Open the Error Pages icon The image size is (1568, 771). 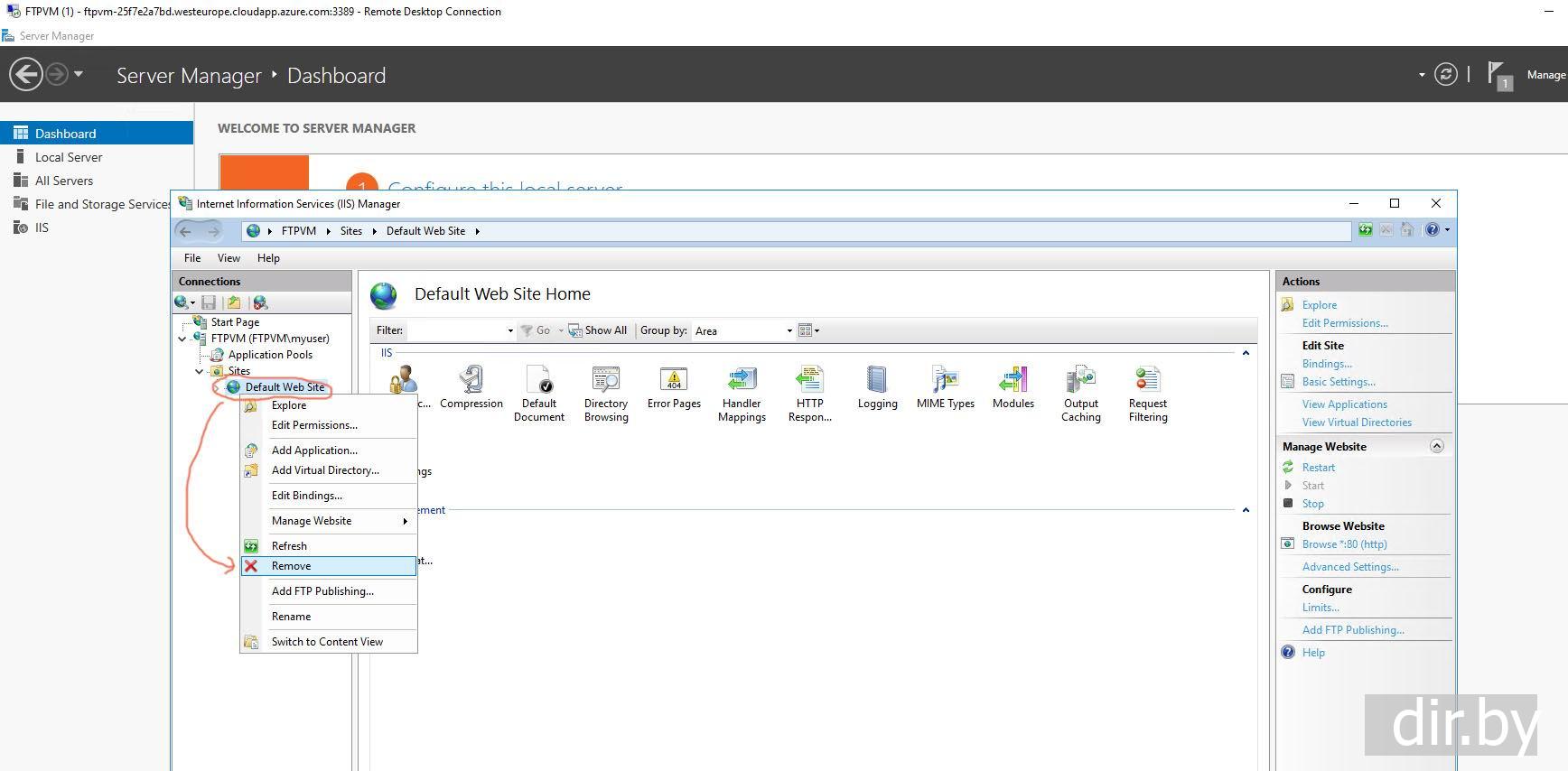click(x=674, y=388)
